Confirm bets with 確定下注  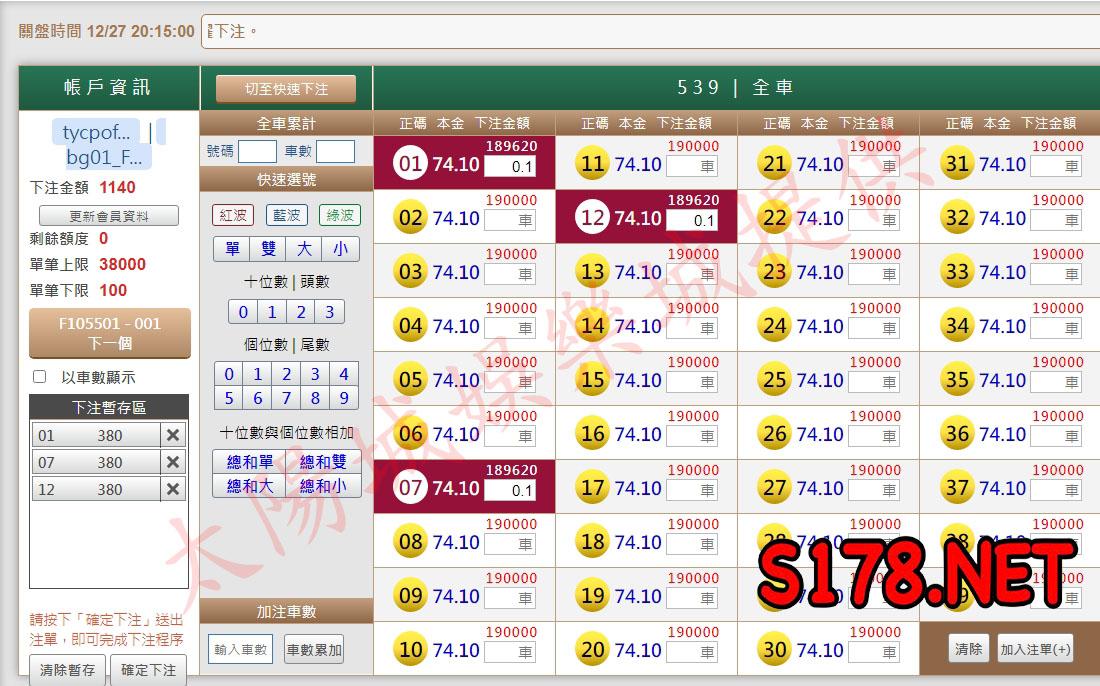[149, 670]
